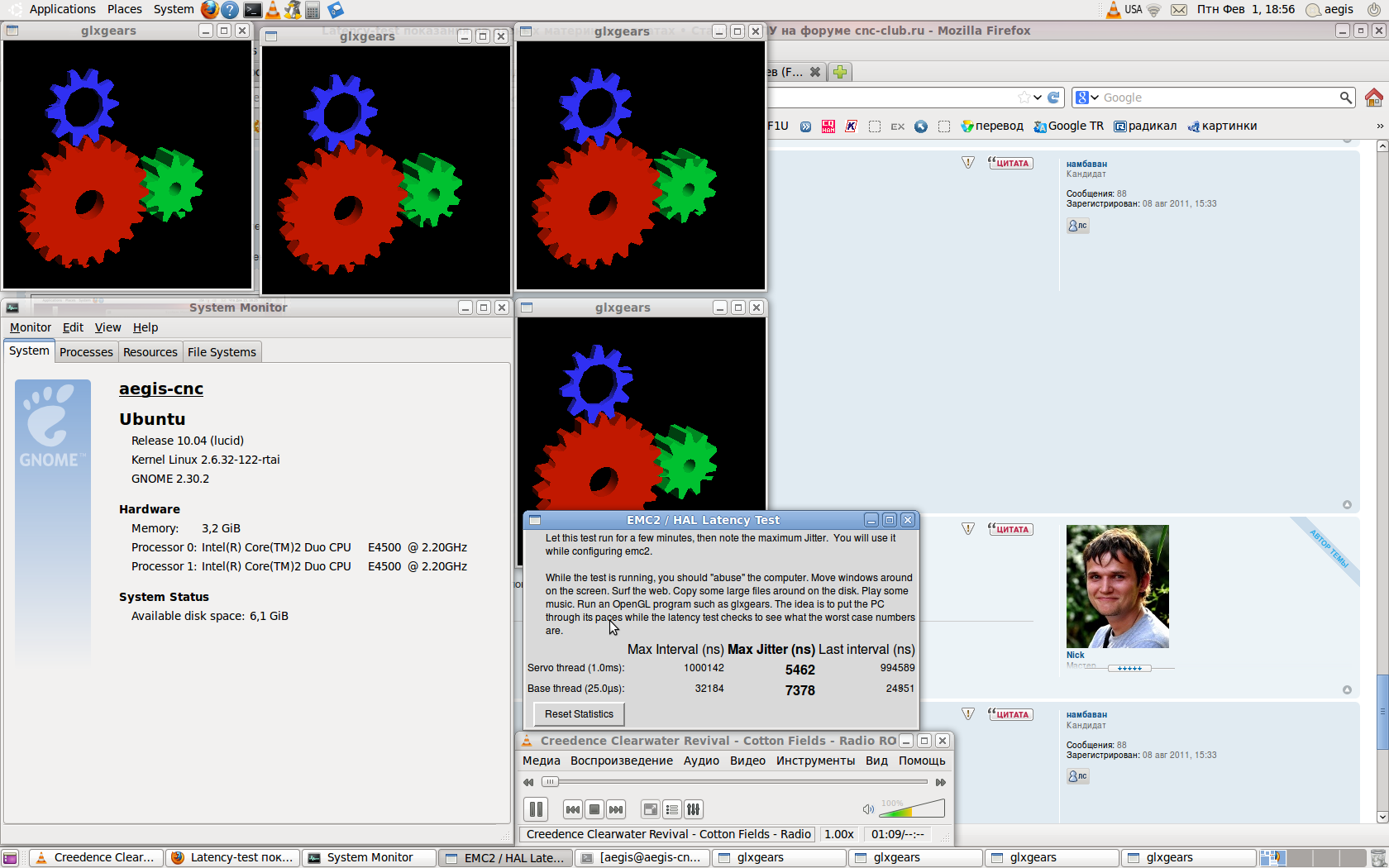Image resolution: width=1389 pixels, height=868 pixels.
Task: Stop VLC playback
Action: (594, 809)
